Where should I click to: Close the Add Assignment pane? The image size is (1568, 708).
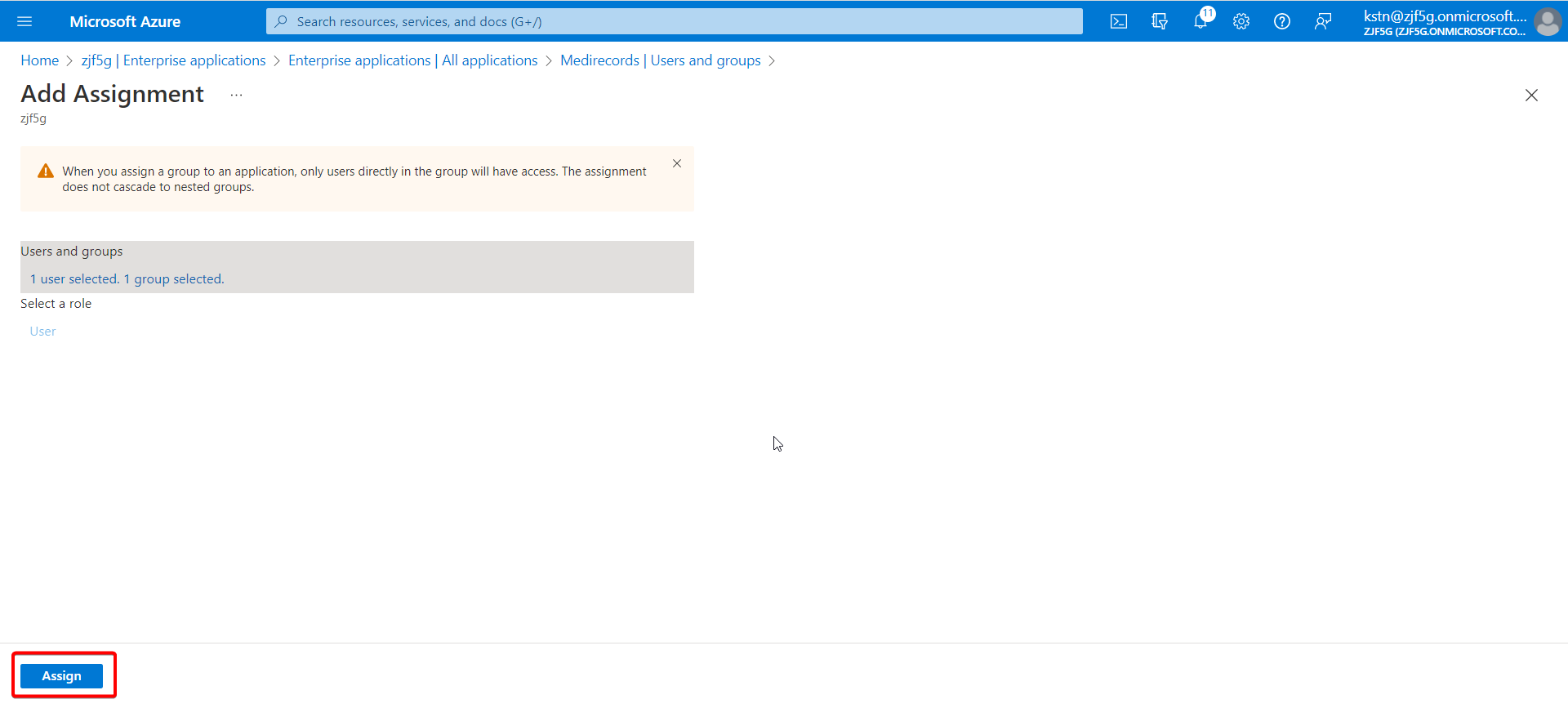[x=1531, y=95]
